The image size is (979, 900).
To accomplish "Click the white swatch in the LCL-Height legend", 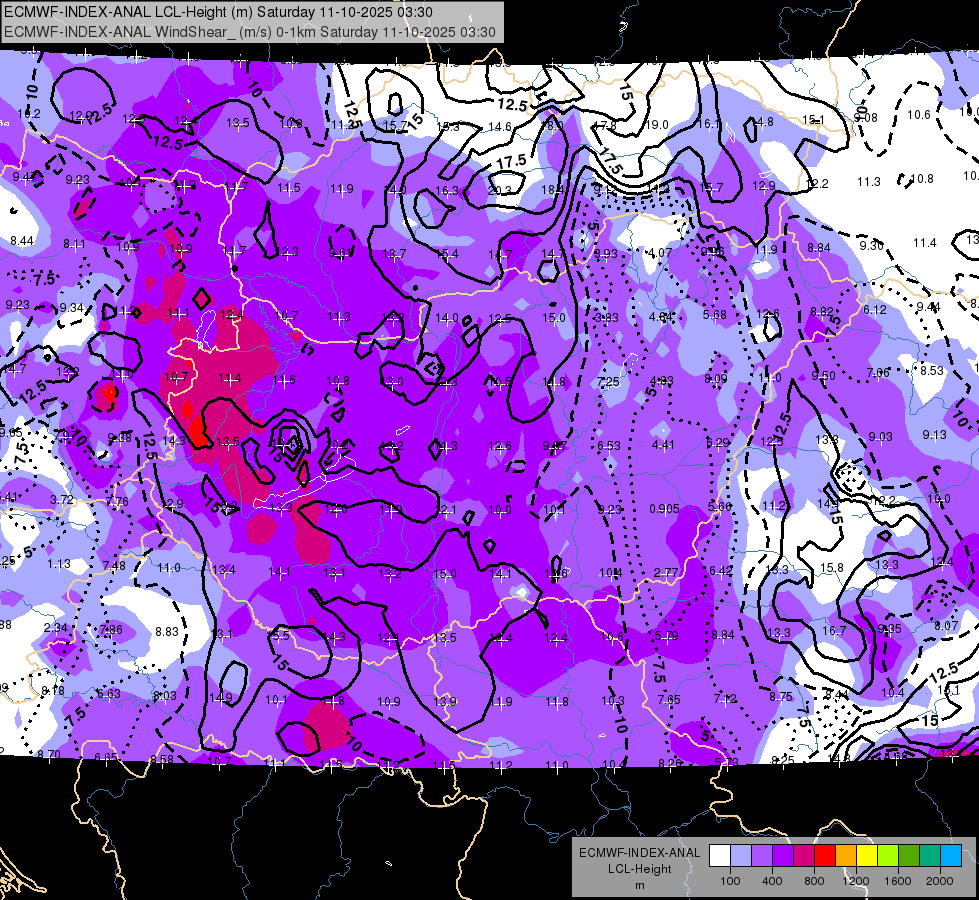I will coord(720,855).
